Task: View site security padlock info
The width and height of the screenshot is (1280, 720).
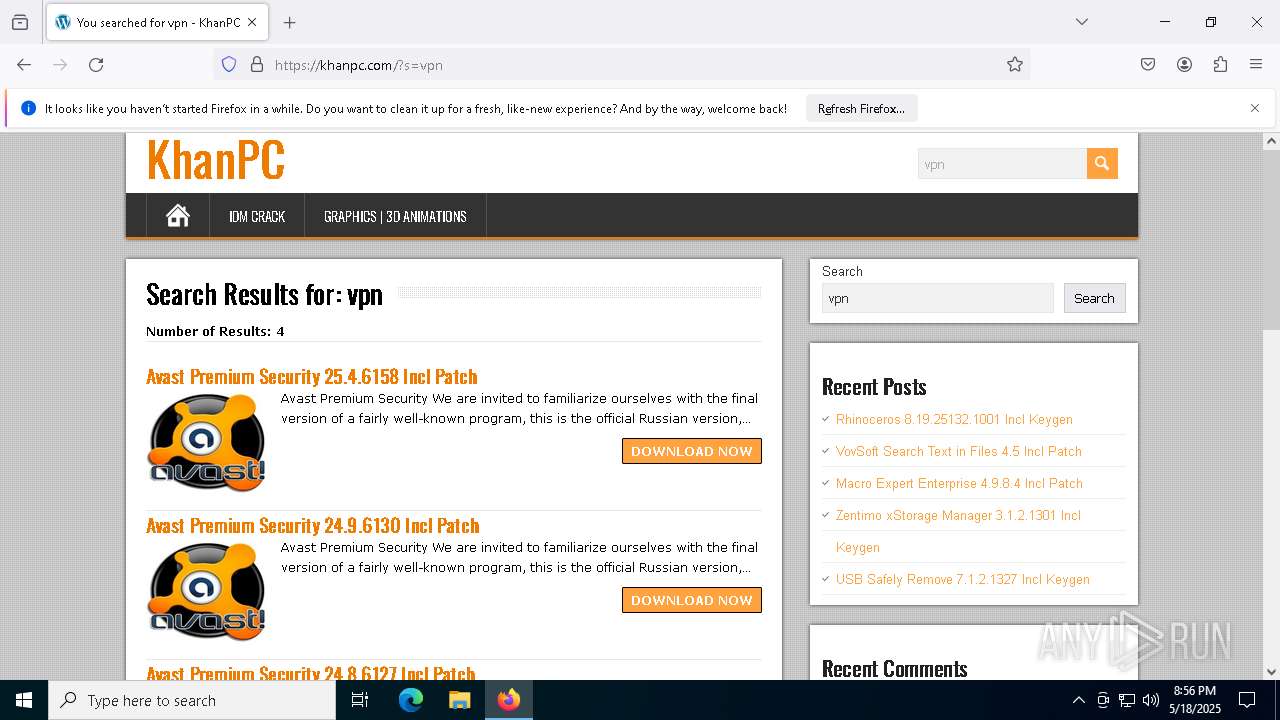Action: [257, 65]
